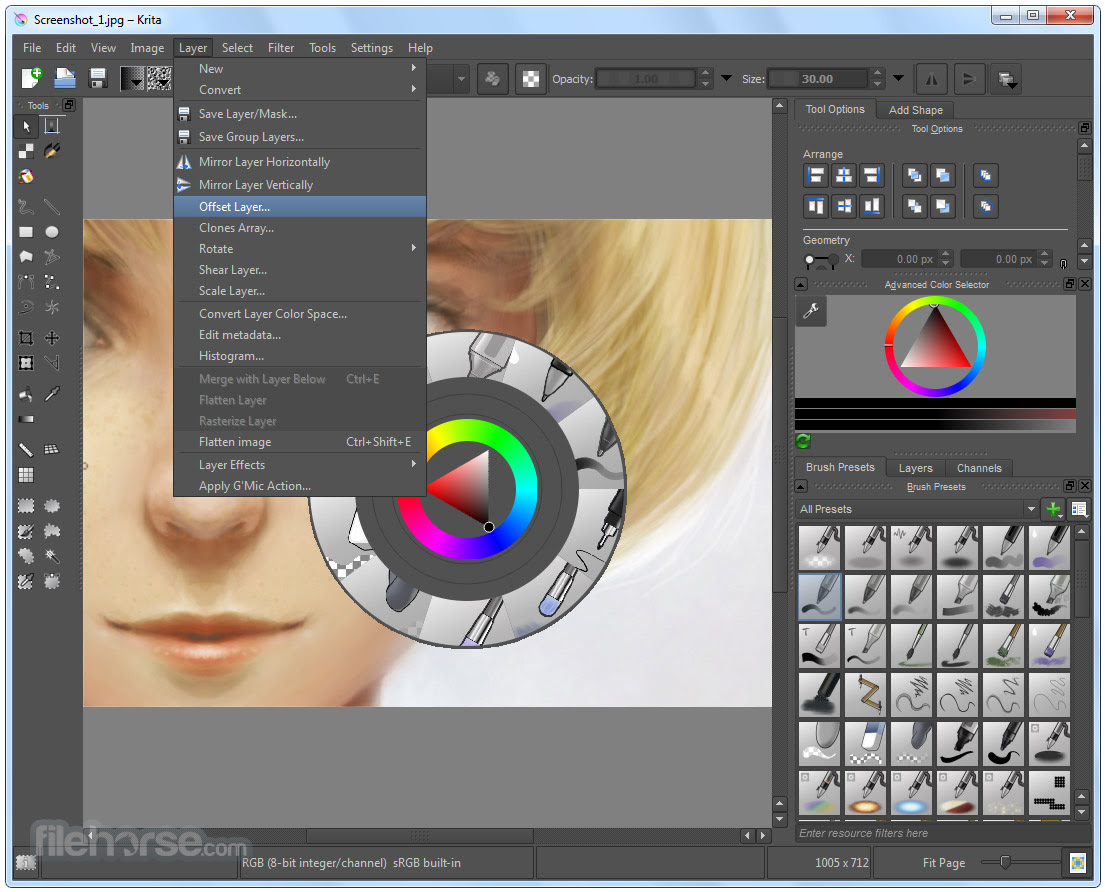Switch to the Layers tab
Viewport: 1105px width, 892px height.
tap(915, 468)
